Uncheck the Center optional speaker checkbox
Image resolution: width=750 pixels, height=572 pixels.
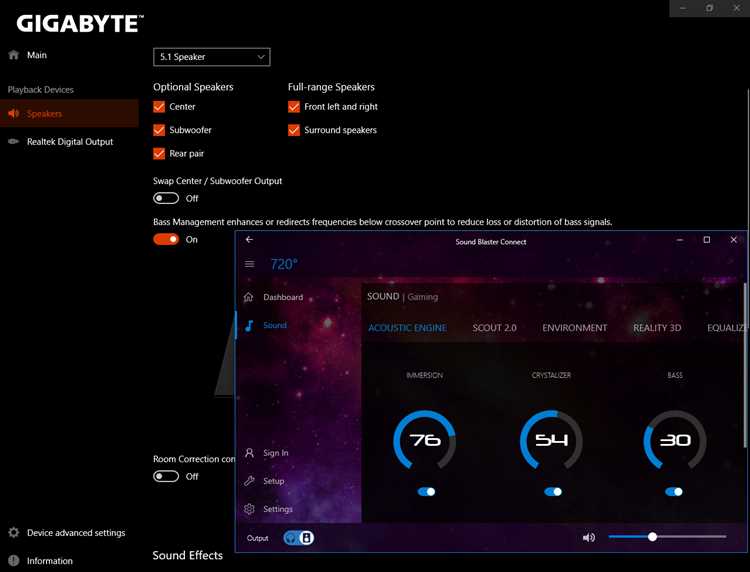pos(159,107)
